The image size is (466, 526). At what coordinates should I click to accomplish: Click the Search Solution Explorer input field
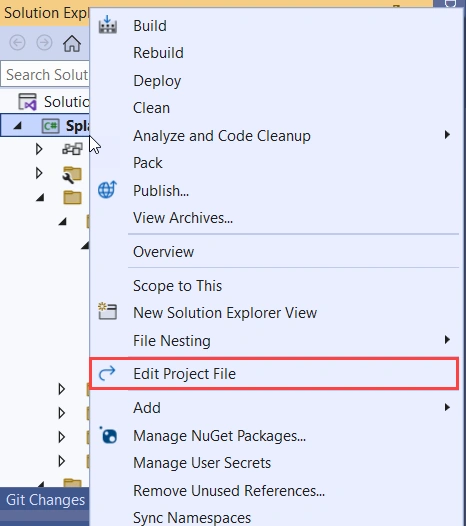[45, 74]
